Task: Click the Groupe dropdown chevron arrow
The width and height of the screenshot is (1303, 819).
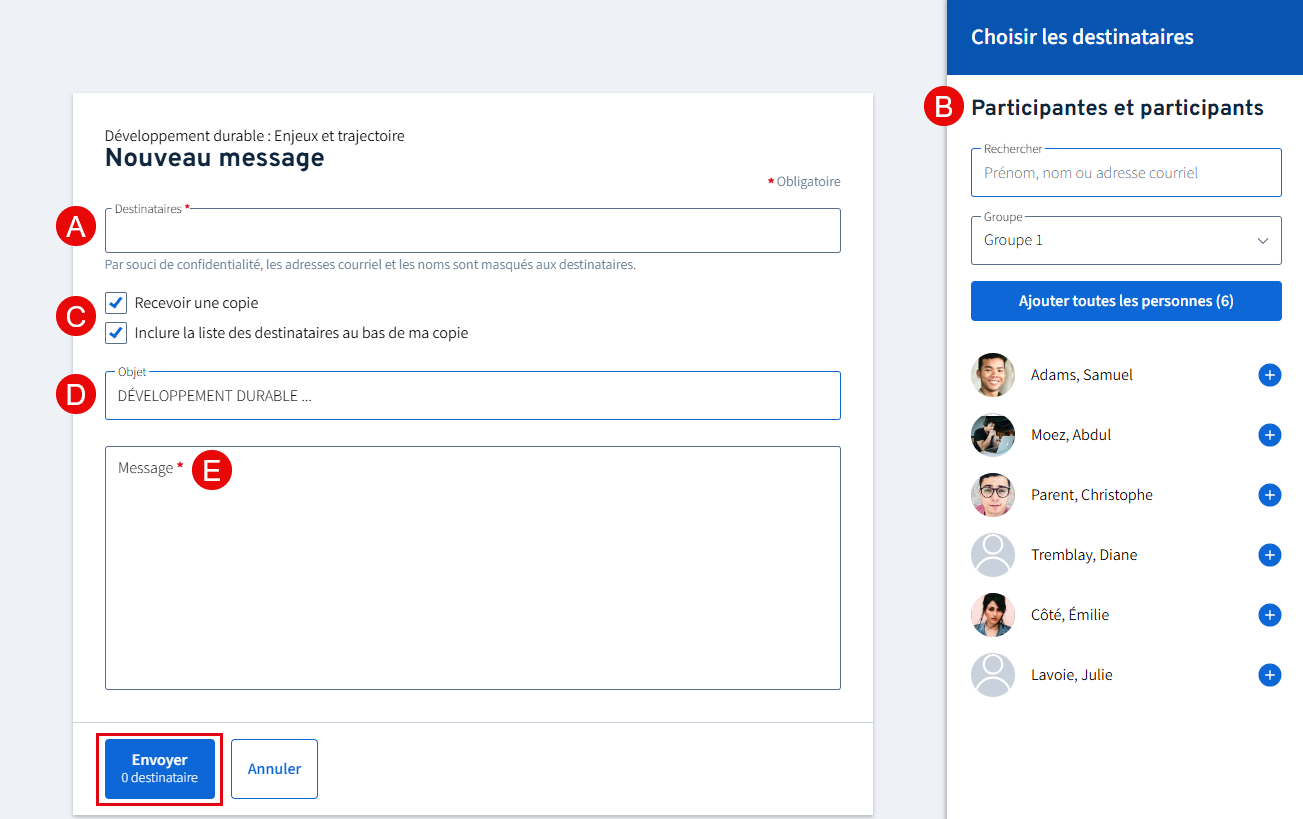Action: click(1262, 241)
